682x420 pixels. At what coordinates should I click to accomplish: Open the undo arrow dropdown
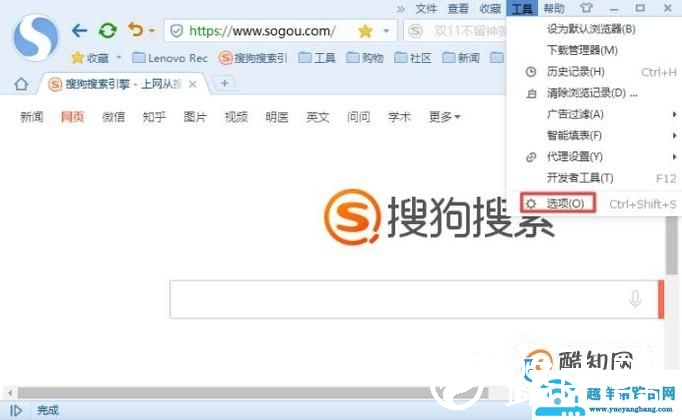point(152,31)
